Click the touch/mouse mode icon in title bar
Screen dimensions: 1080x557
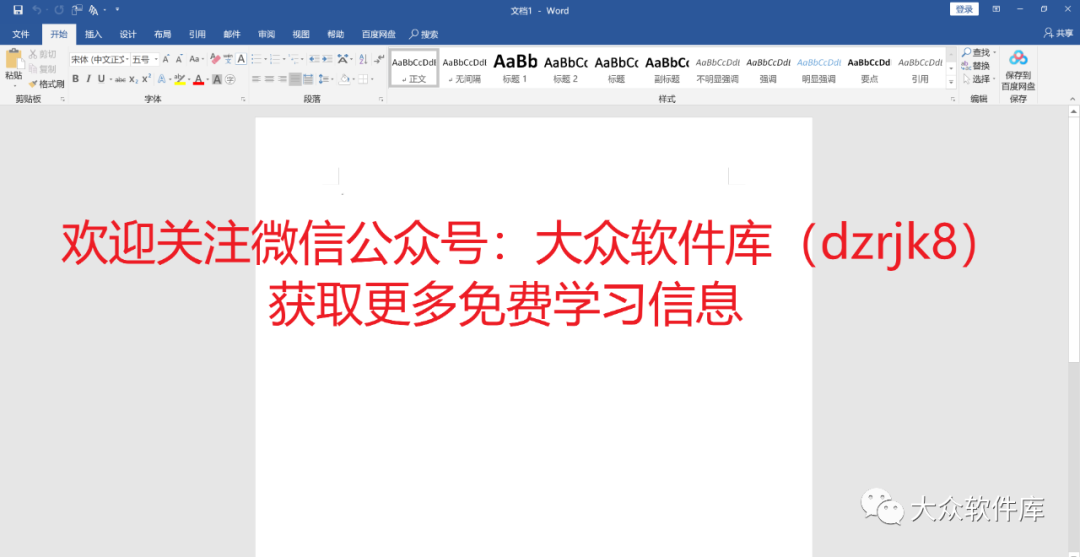click(77, 10)
